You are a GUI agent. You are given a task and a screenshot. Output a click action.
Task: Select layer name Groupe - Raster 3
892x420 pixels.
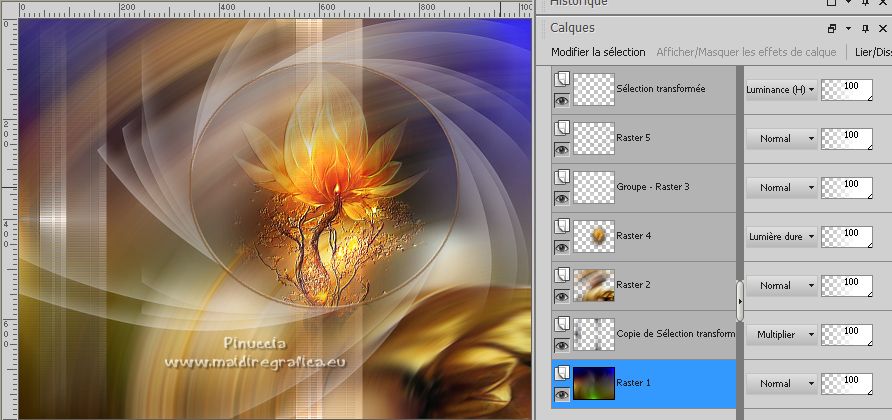[653, 187]
